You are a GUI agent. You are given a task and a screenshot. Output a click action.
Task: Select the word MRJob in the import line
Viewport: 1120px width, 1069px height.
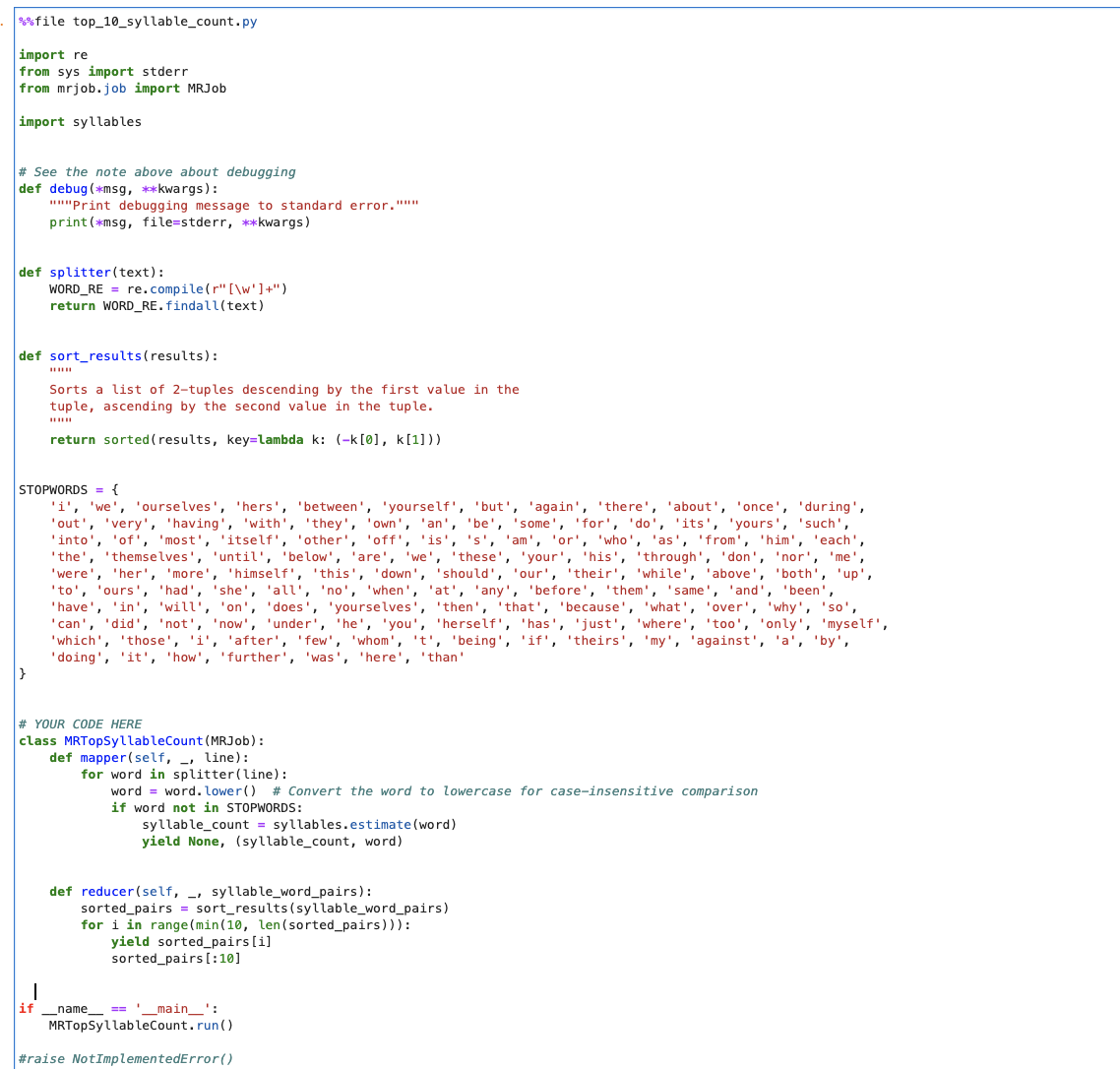208,88
